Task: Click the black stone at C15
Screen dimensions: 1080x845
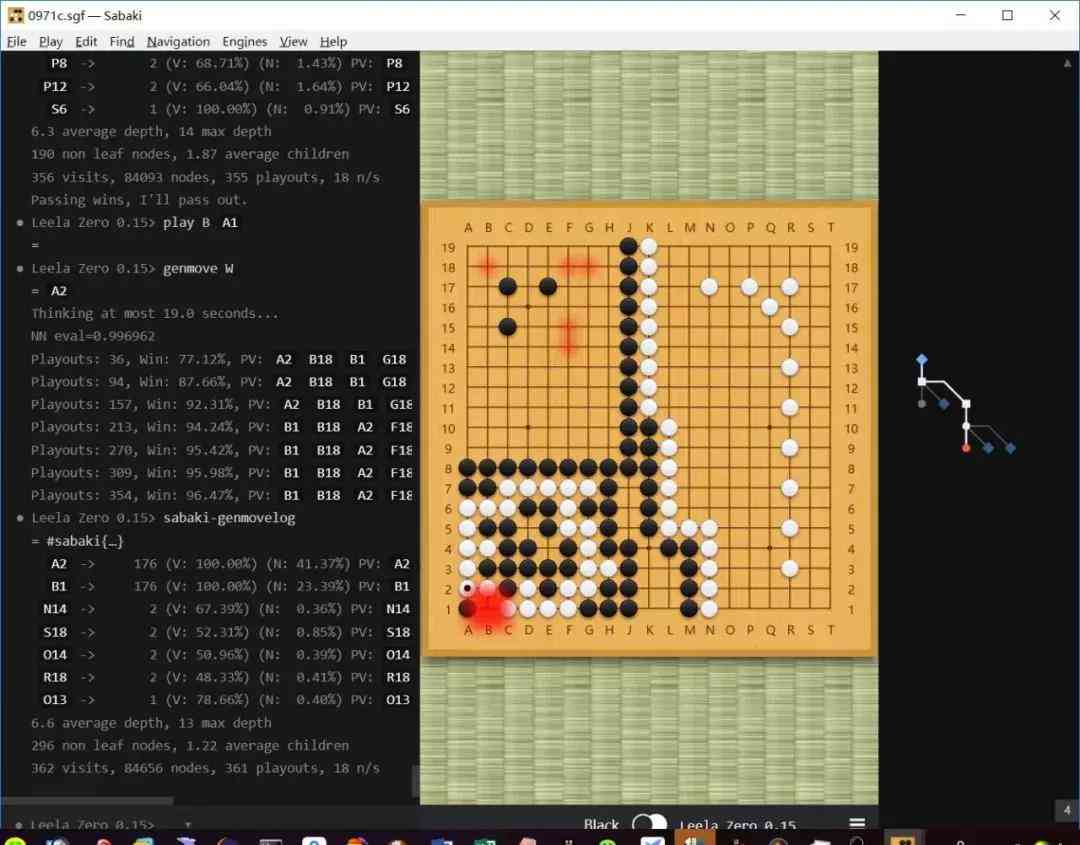Action: [508, 327]
